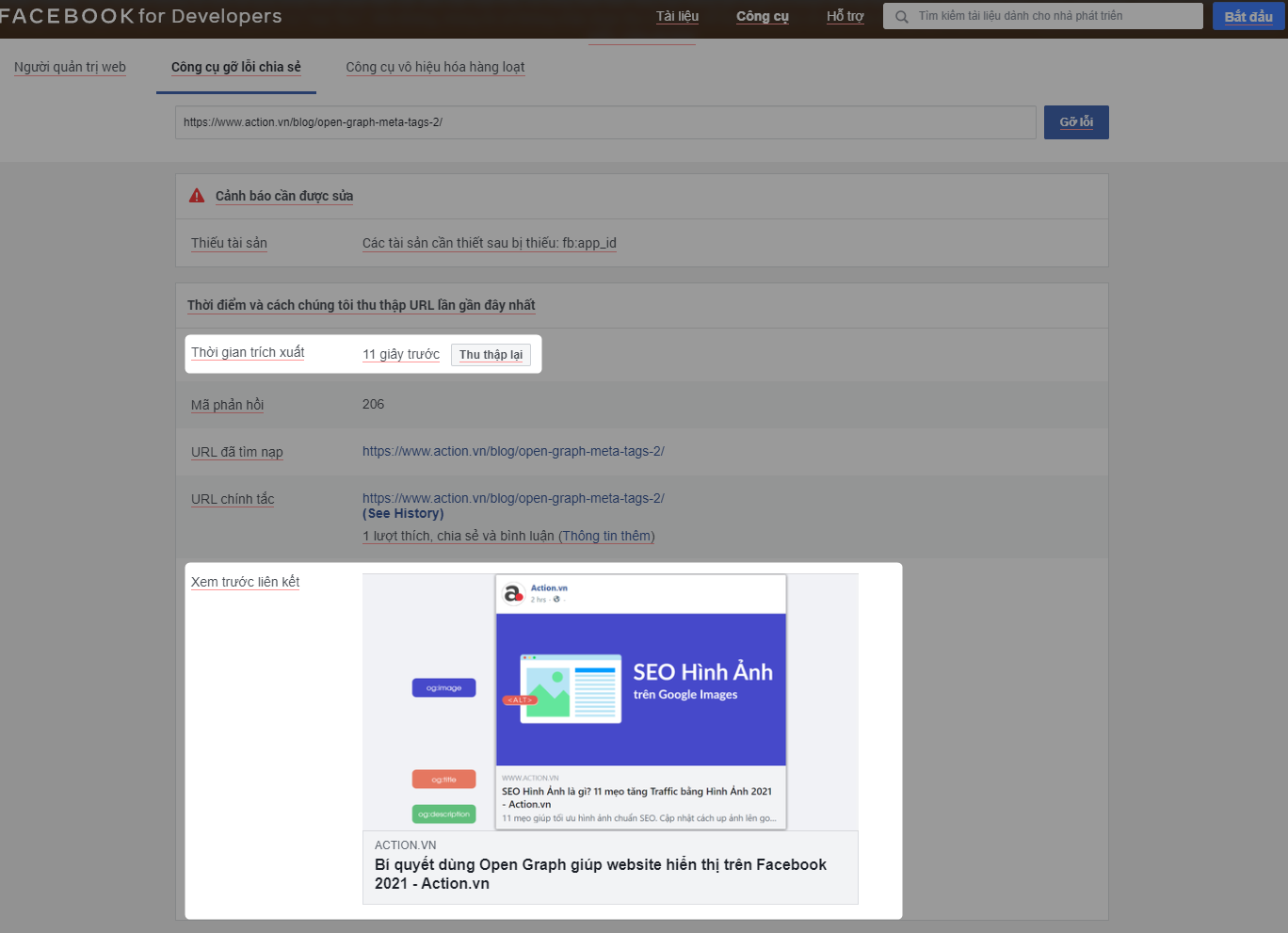The height and width of the screenshot is (933, 1288).
Task: Click the Gỡ lỗi button
Action: click(1076, 122)
